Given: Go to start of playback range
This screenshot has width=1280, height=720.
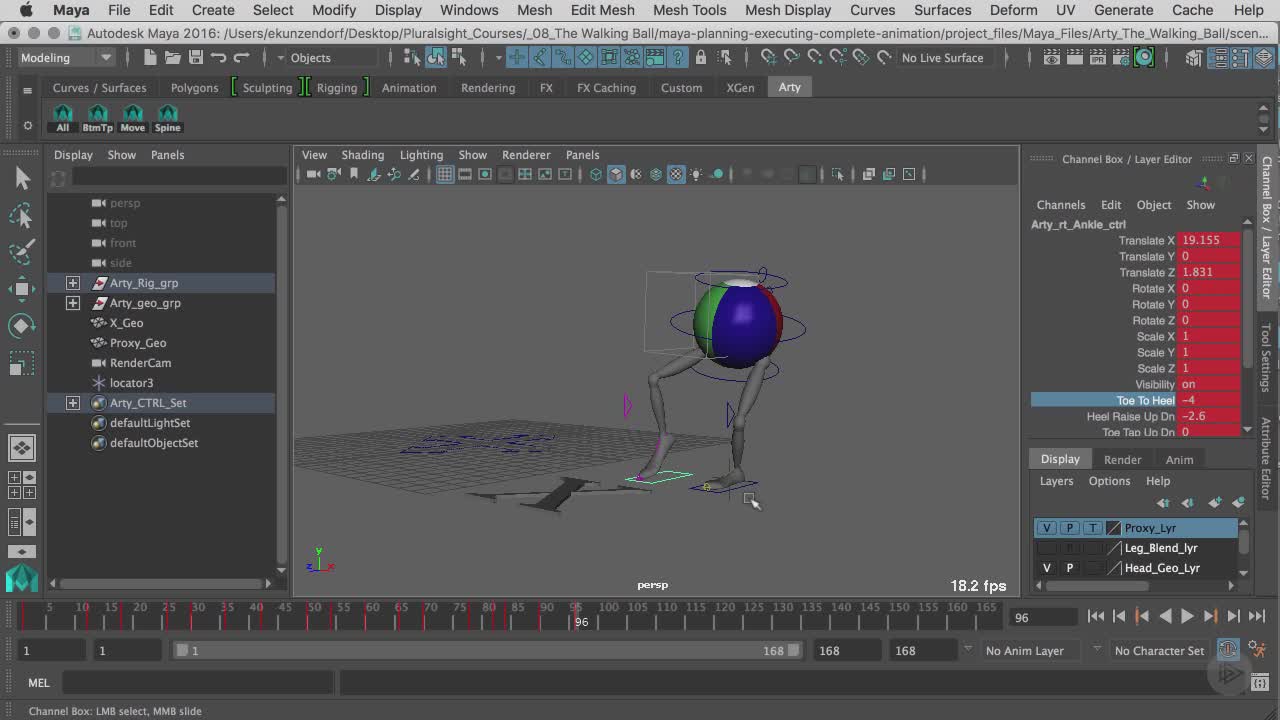Looking at the screenshot, I should 1096,617.
